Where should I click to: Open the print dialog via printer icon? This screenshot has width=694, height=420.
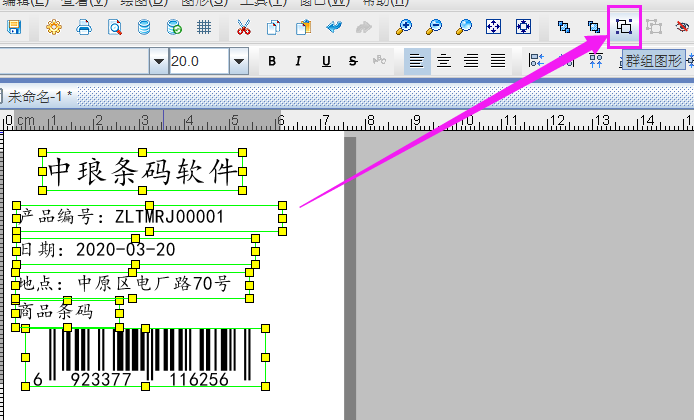click(85, 27)
